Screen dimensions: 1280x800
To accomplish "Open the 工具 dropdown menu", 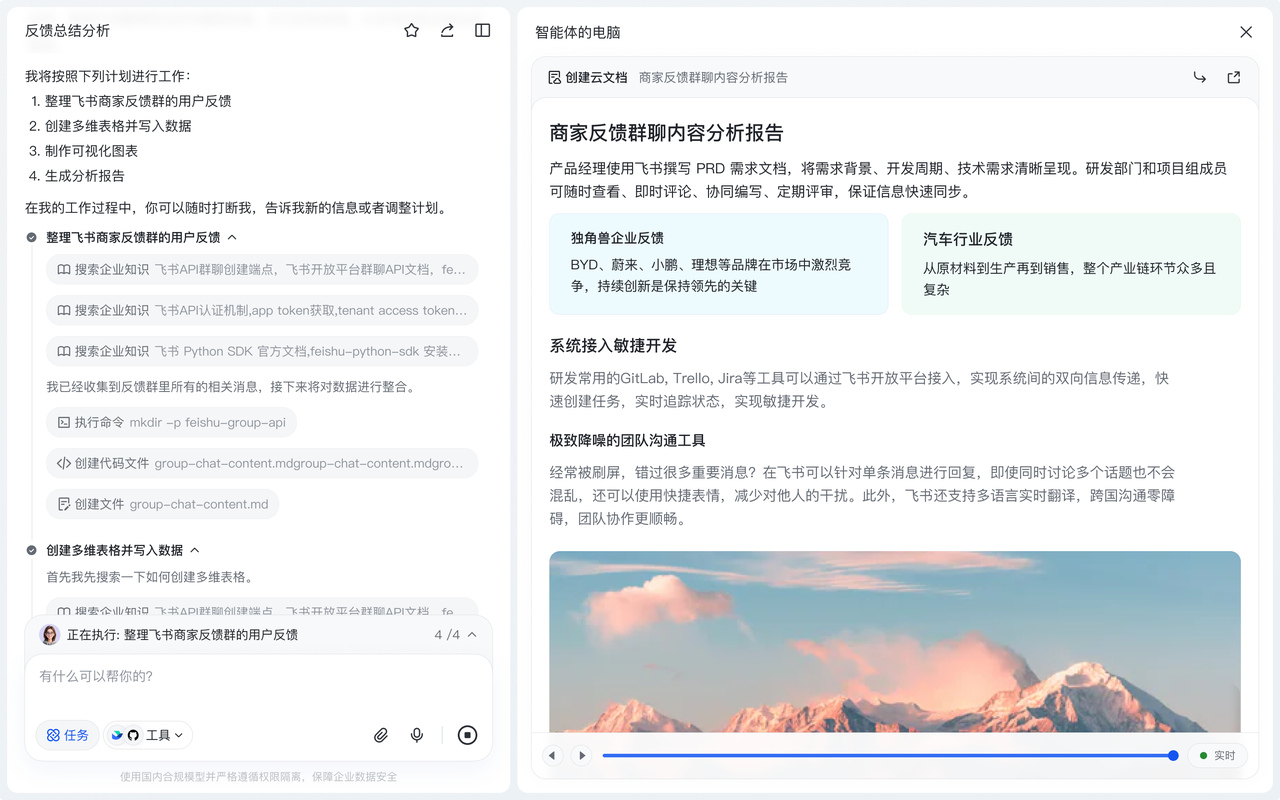I will tap(148, 735).
